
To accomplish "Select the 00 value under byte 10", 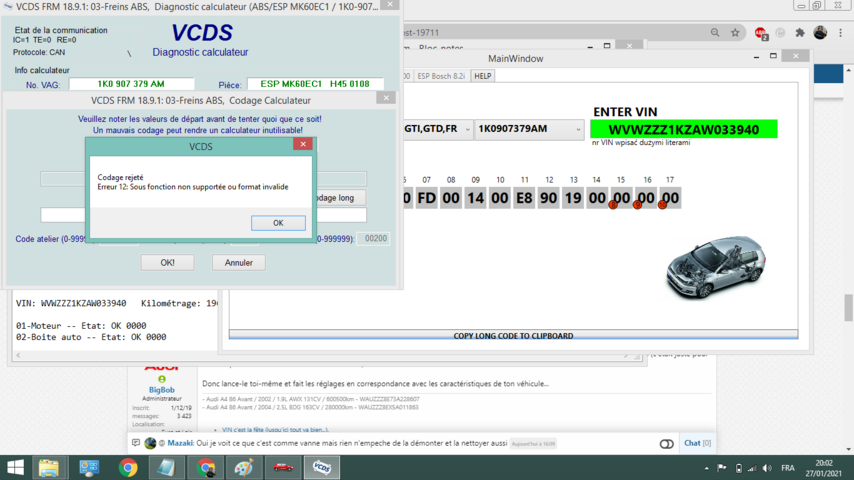I will (x=500, y=198).
